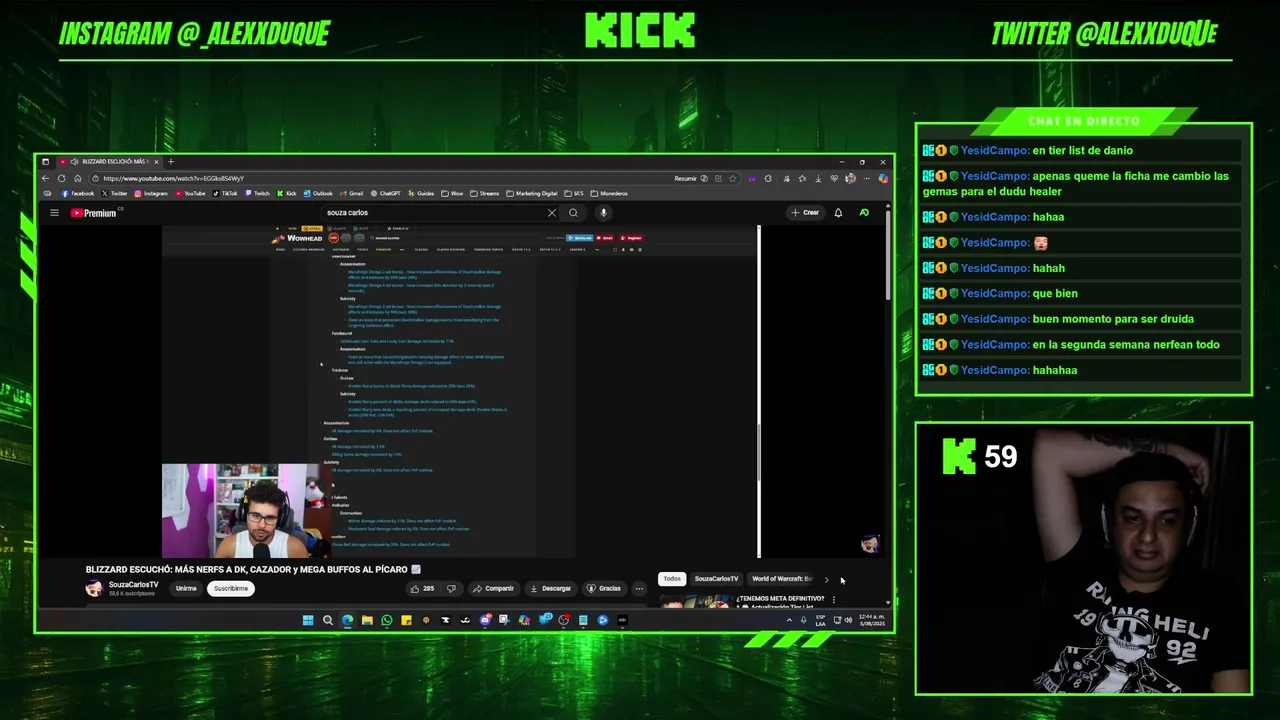The height and width of the screenshot is (720, 1280).
Task: Open the browser three-dot settings menu
Action: 866,178
